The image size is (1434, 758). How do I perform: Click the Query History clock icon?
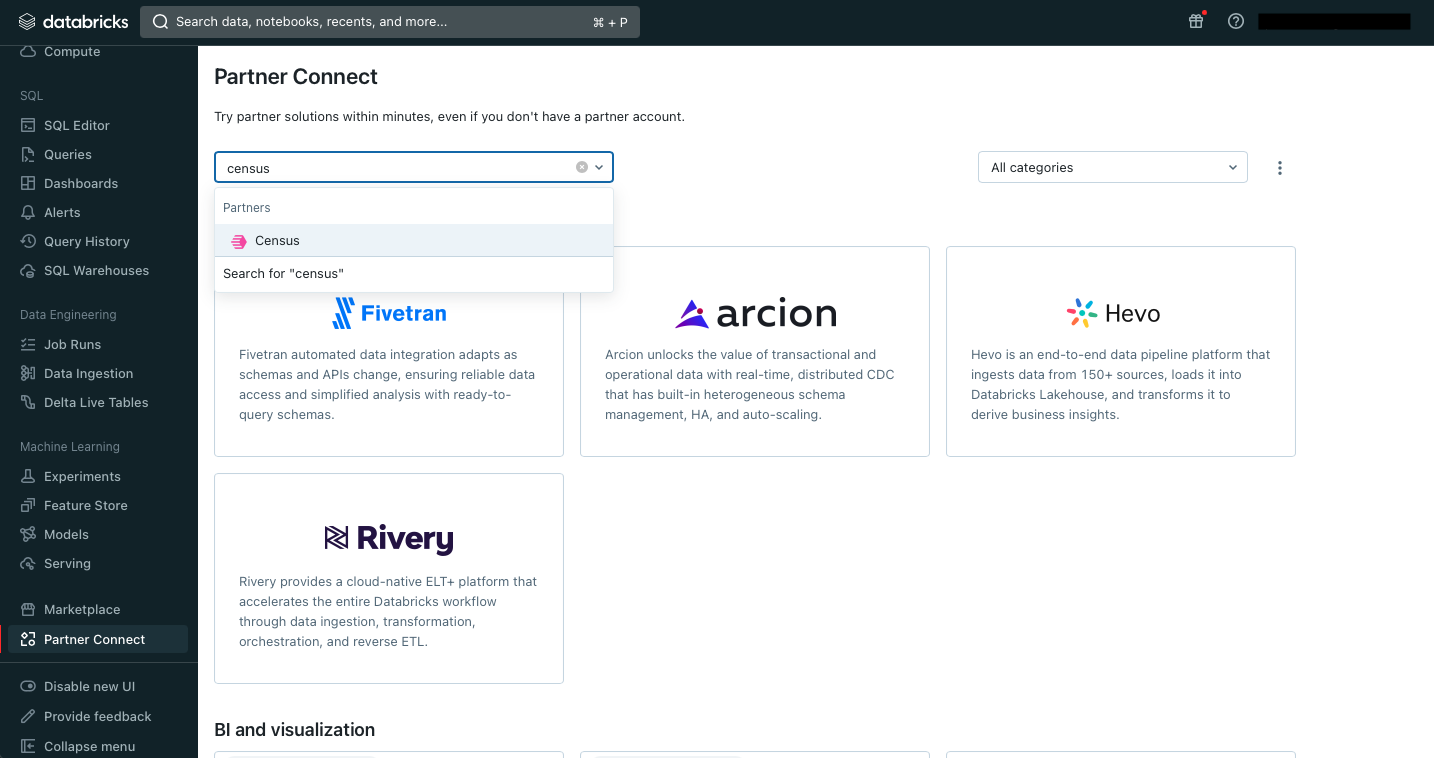point(28,241)
